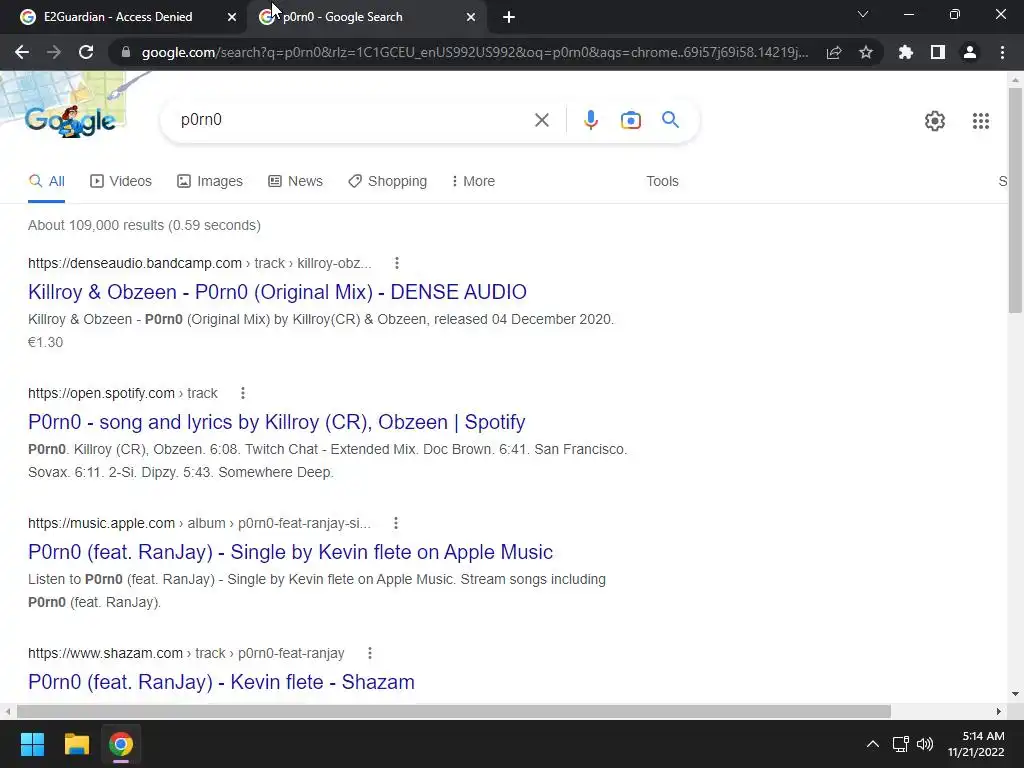1024x768 pixels.
Task: Switch to News results
Action: tap(295, 182)
